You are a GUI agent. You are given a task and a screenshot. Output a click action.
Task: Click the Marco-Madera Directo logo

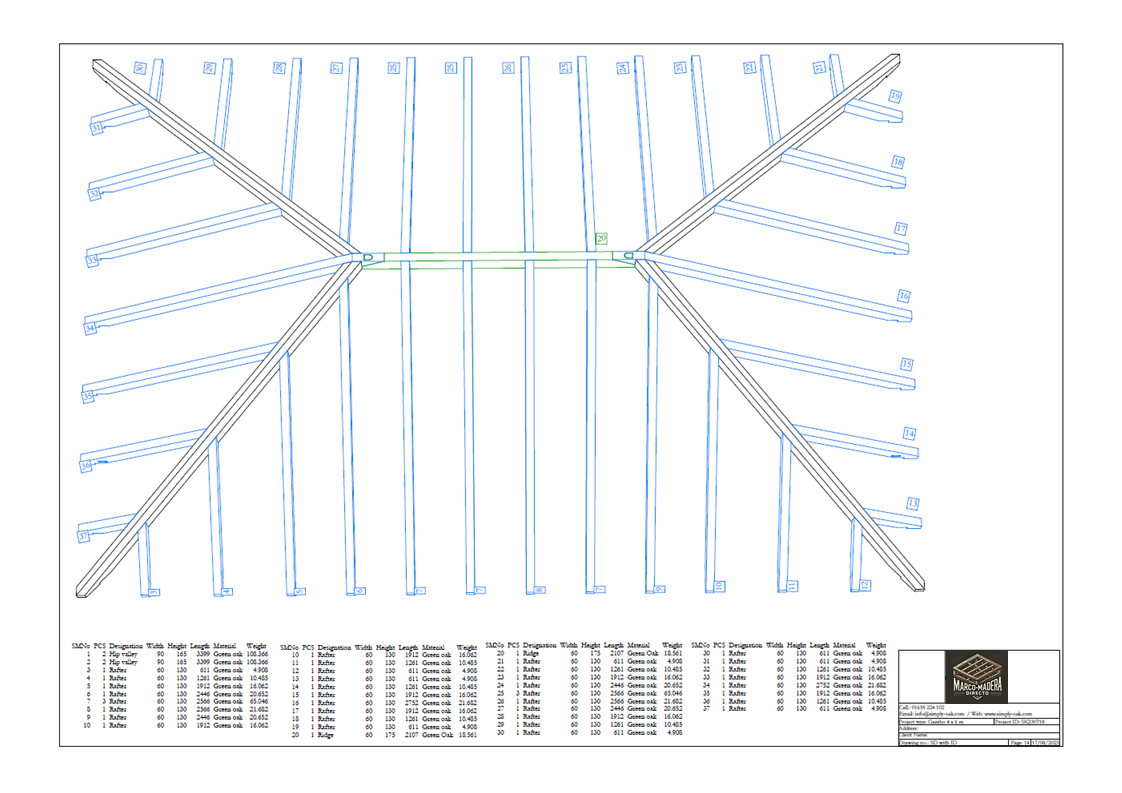[x=976, y=676]
